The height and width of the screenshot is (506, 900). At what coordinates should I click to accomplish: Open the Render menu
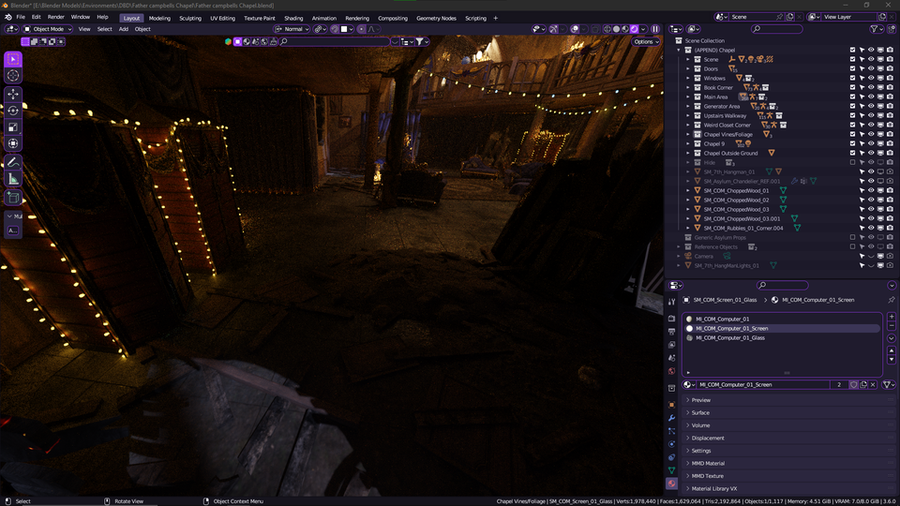(56, 17)
